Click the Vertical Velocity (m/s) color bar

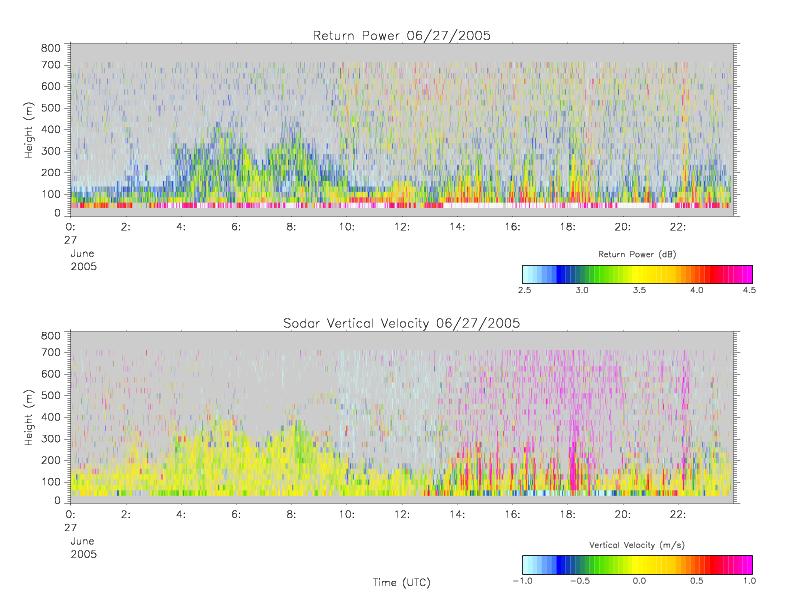637,565
